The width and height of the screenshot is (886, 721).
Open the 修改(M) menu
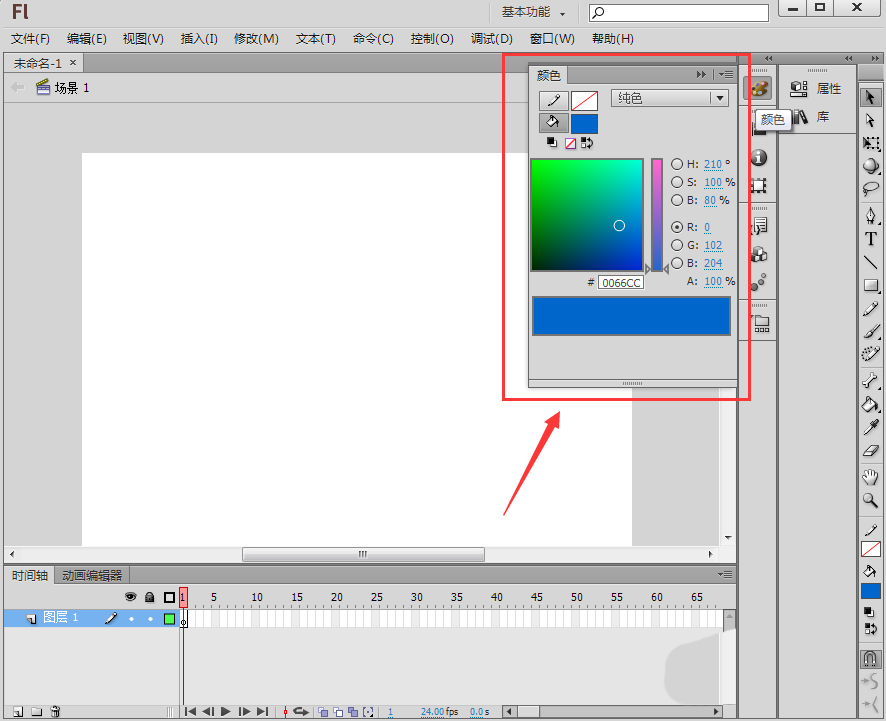257,39
